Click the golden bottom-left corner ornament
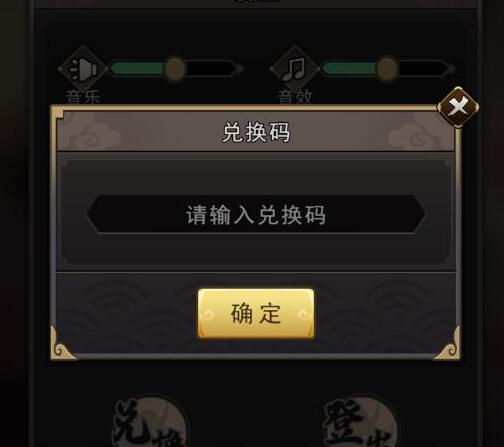Viewport: 504px width, 447px height. pyautogui.click(x=64, y=343)
